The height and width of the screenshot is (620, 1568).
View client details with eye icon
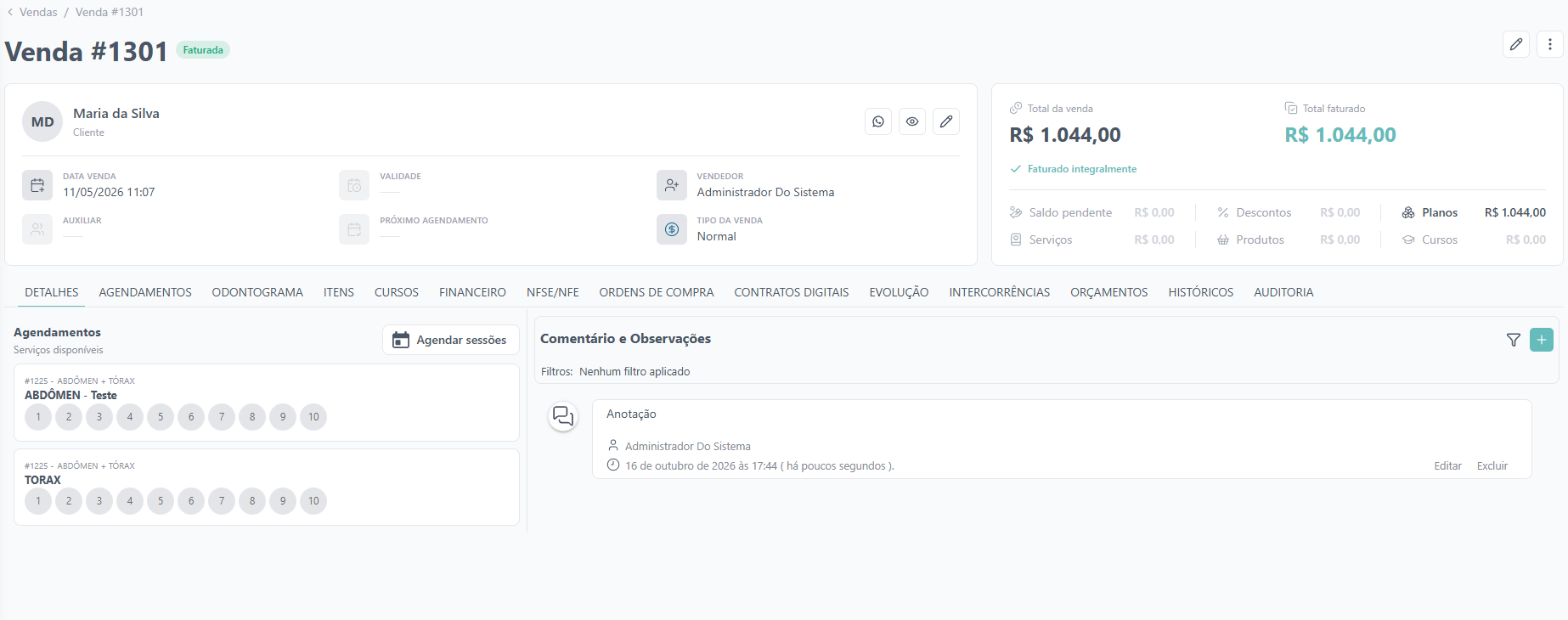pos(912,121)
